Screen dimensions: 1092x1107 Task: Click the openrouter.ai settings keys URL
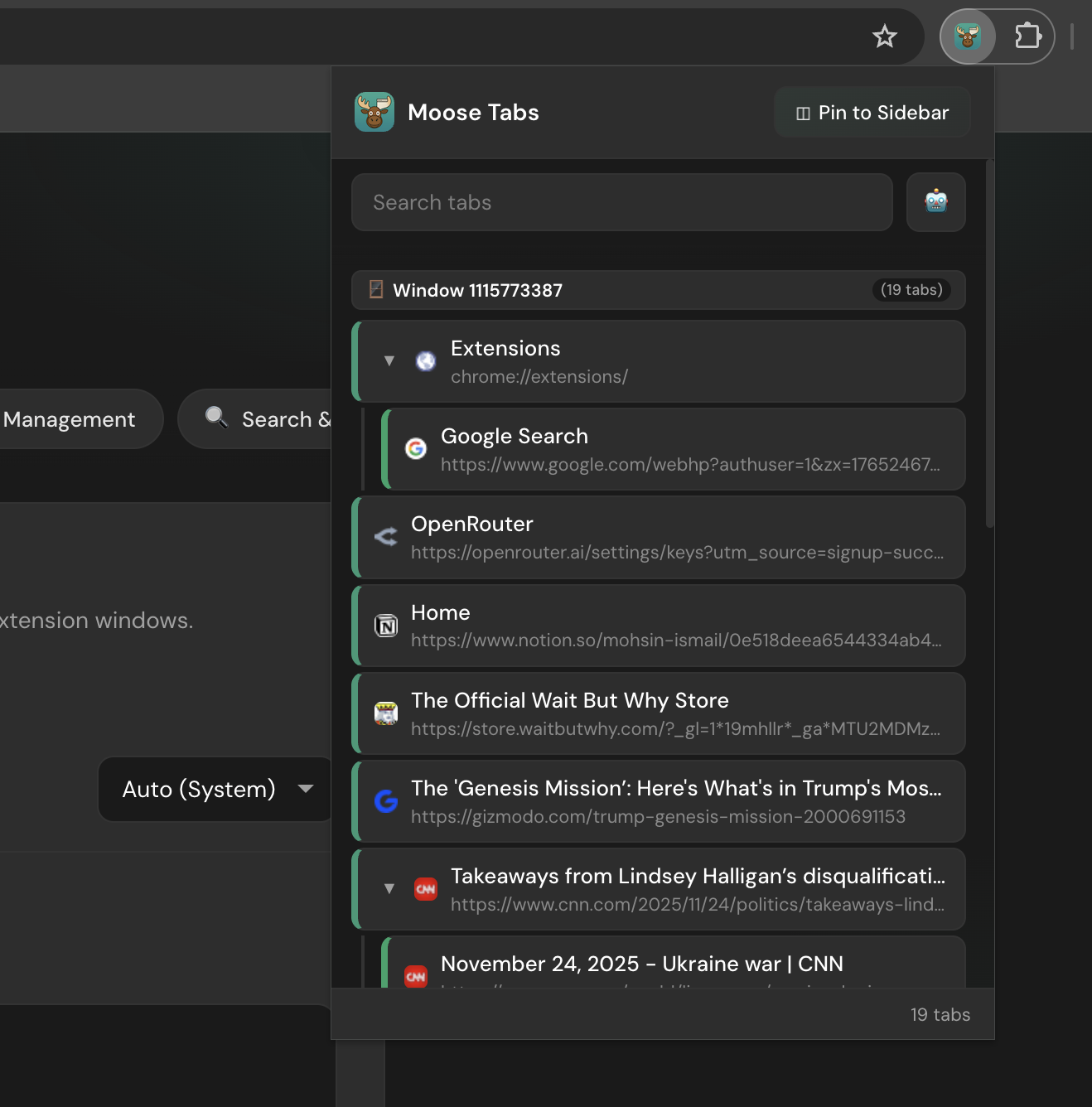[x=677, y=553]
